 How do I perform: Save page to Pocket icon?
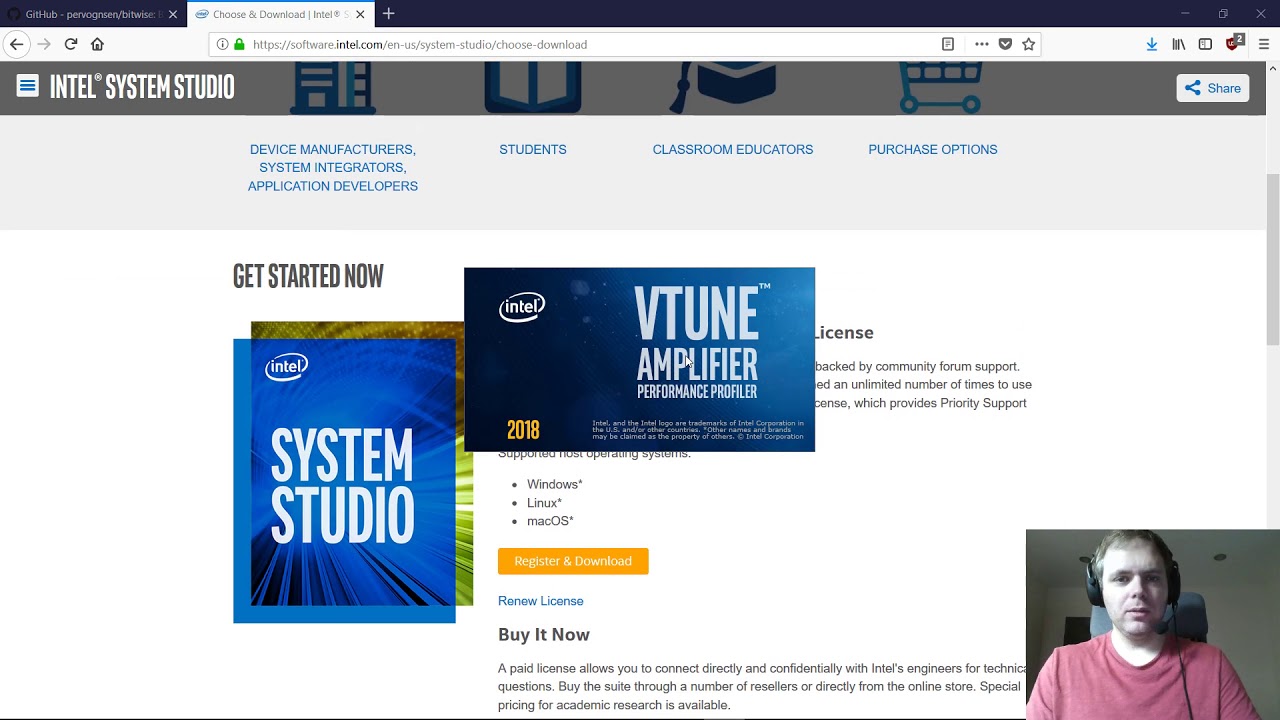tap(1005, 44)
